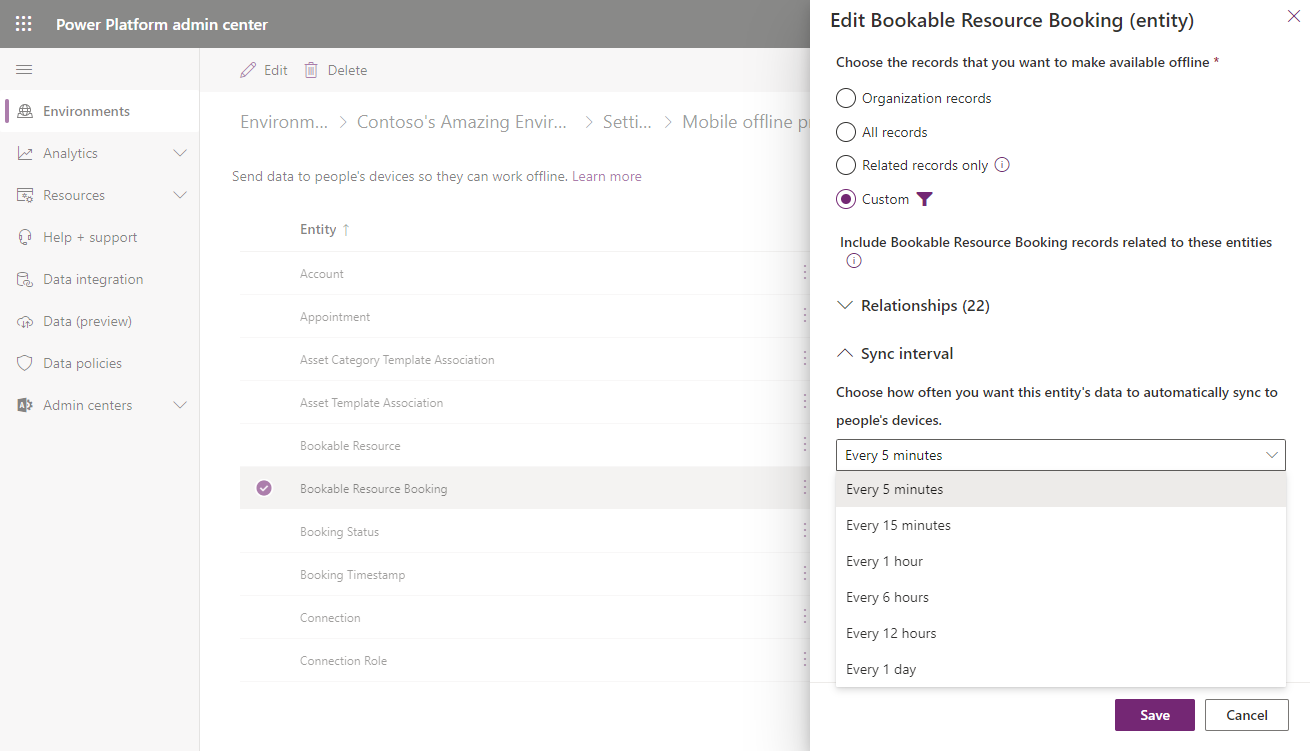This screenshot has height=751, width=1310.
Task: Click the Delete trash can icon
Action: pyautogui.click(x=311, y=70)
